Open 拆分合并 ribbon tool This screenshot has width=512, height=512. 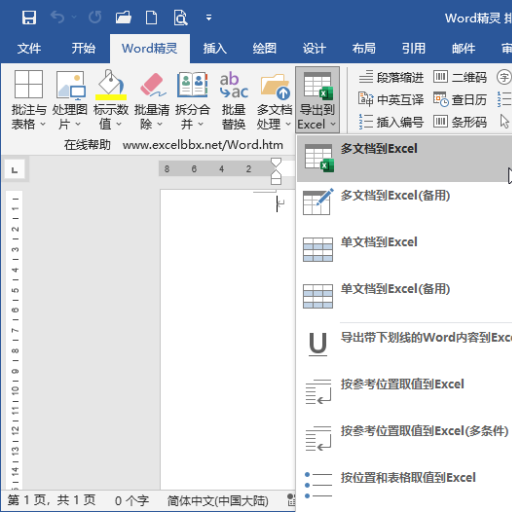(193, 99)
